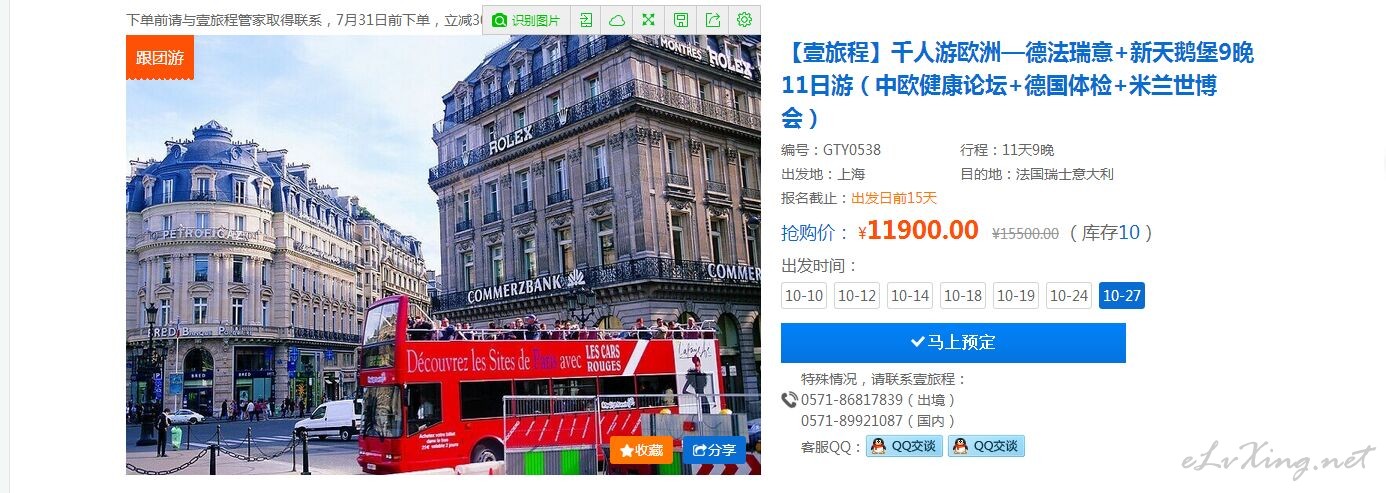Open the gear settings icon in image toolbar
1386x493 pixels.
pyautogui.click(x=744, y=20)
